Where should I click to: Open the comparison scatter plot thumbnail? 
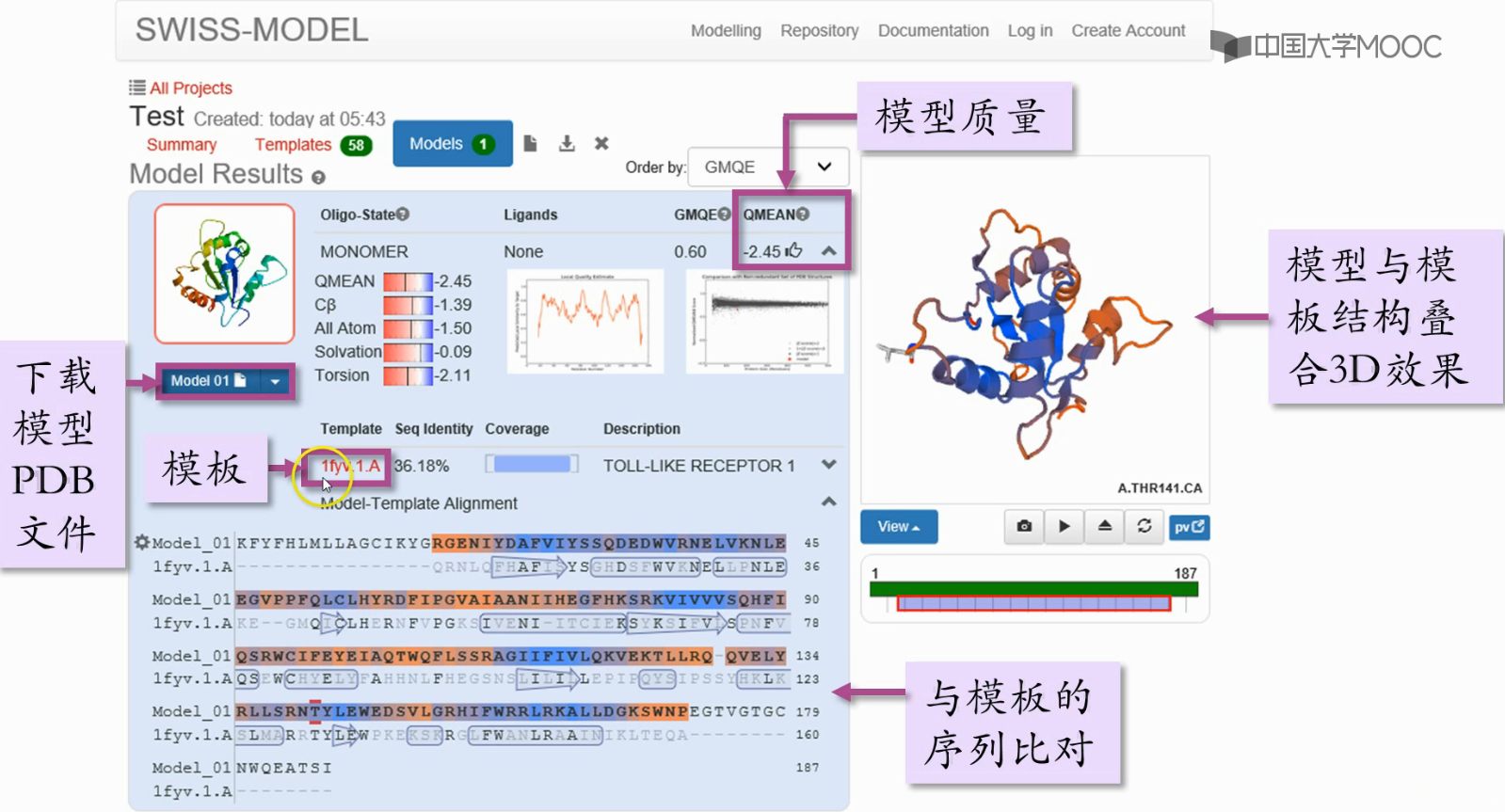coord(764,321)
